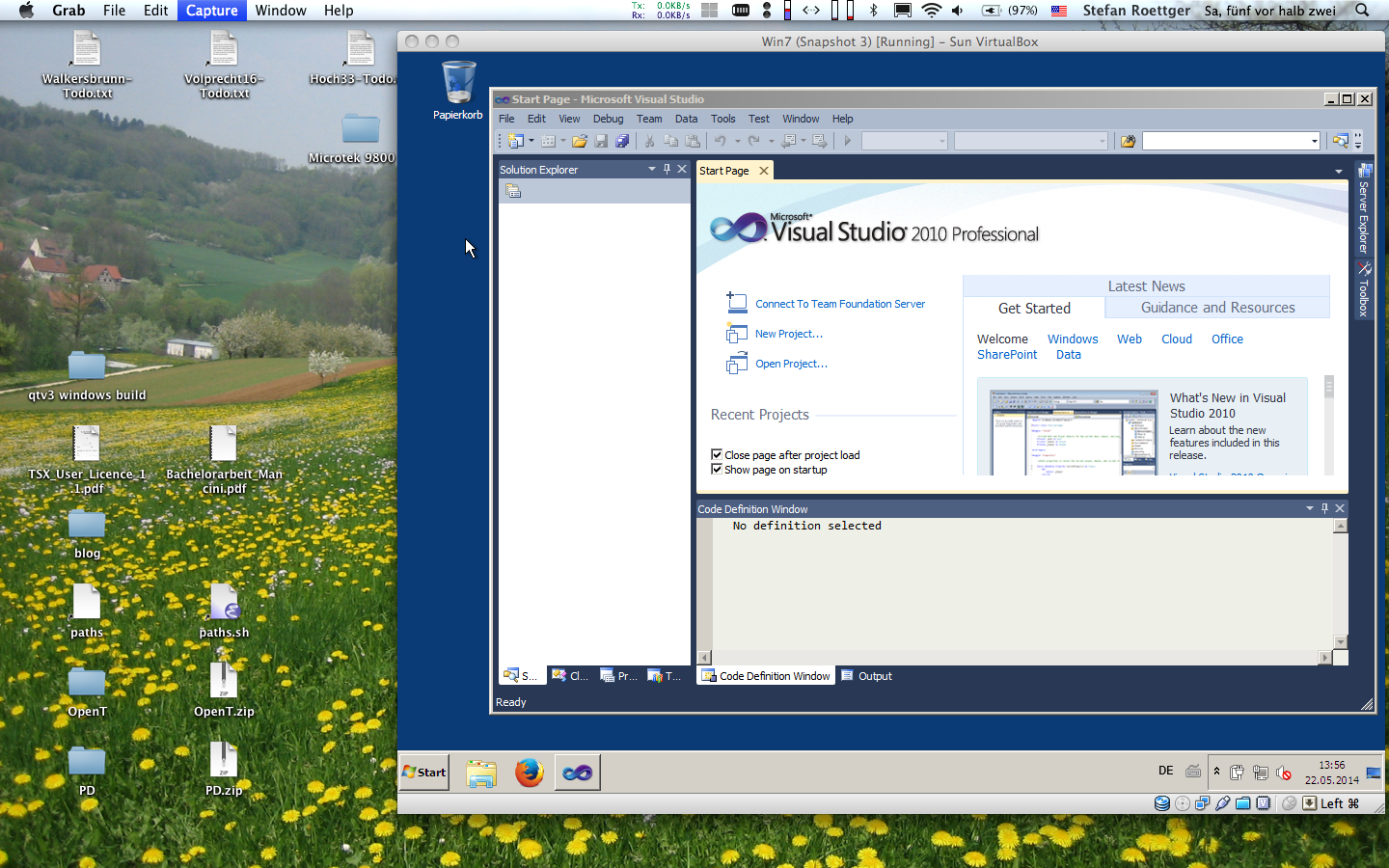
Task: Click the Find in Files toolbar icon
Action: click(1128, 141)
